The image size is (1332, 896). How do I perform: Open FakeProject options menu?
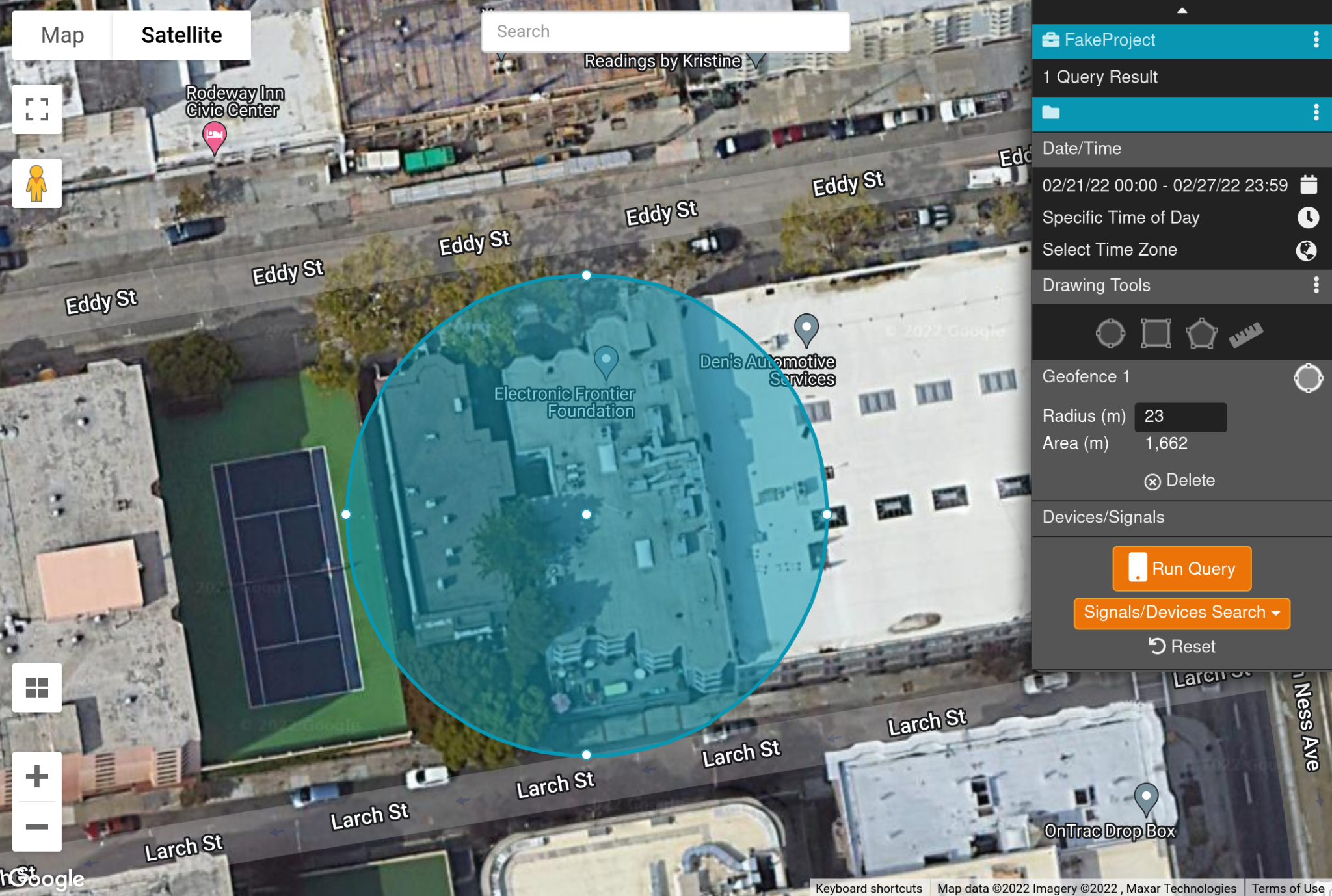click(x=1316, y=40)
